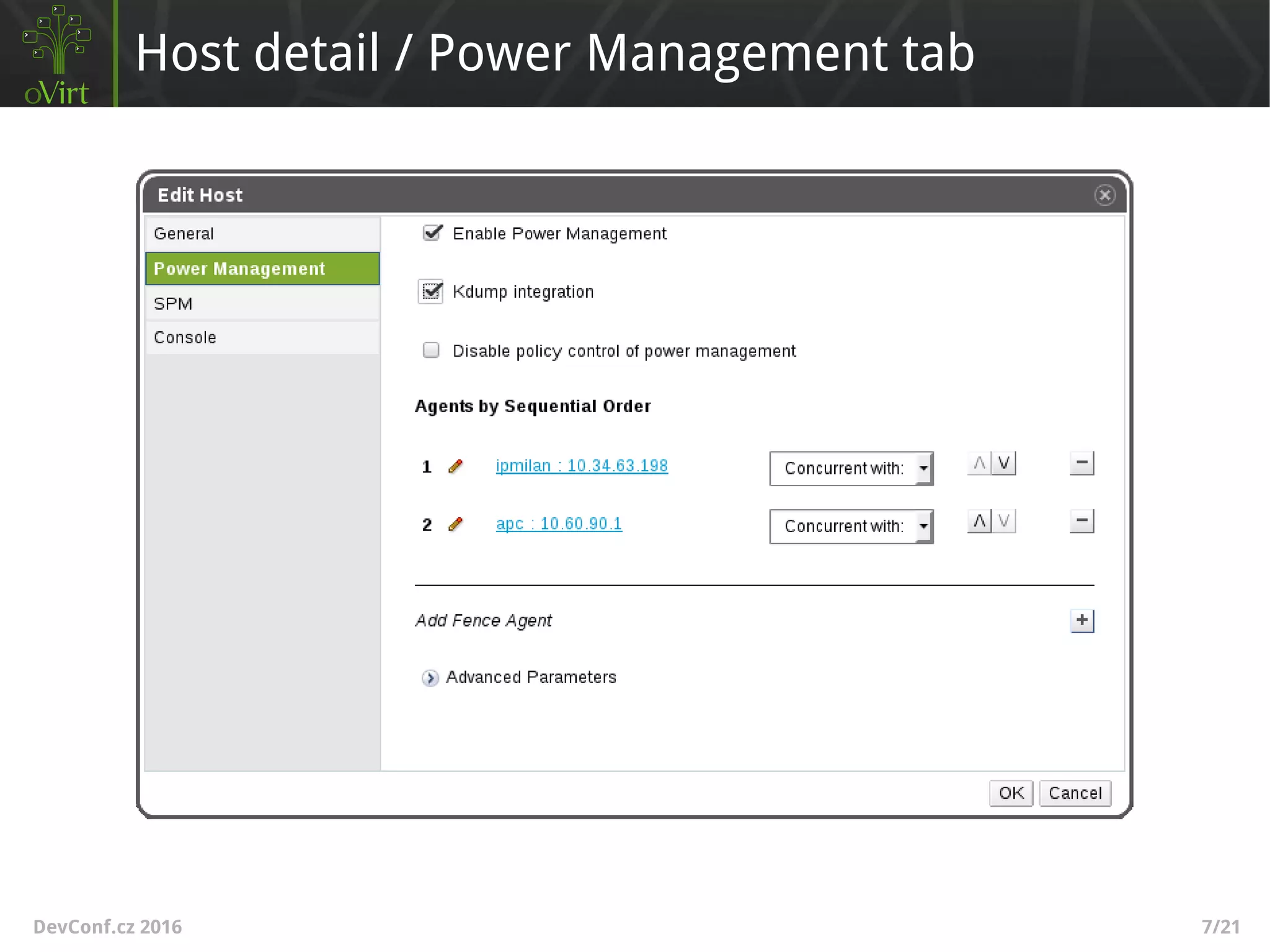The width and height of the screenshot is (1270, 952).
Task: Move apc agent up with arrow
Action: tap(979, 521)
